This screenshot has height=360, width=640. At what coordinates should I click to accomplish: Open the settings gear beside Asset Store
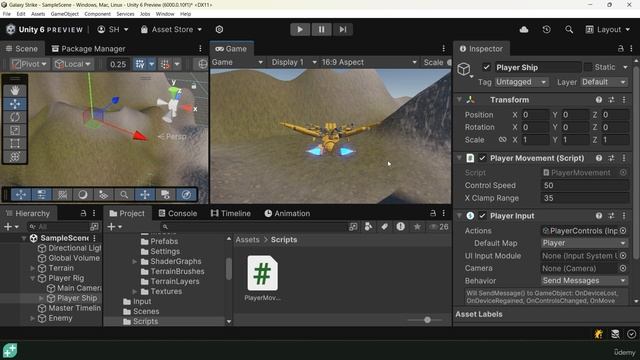[219, 29]
